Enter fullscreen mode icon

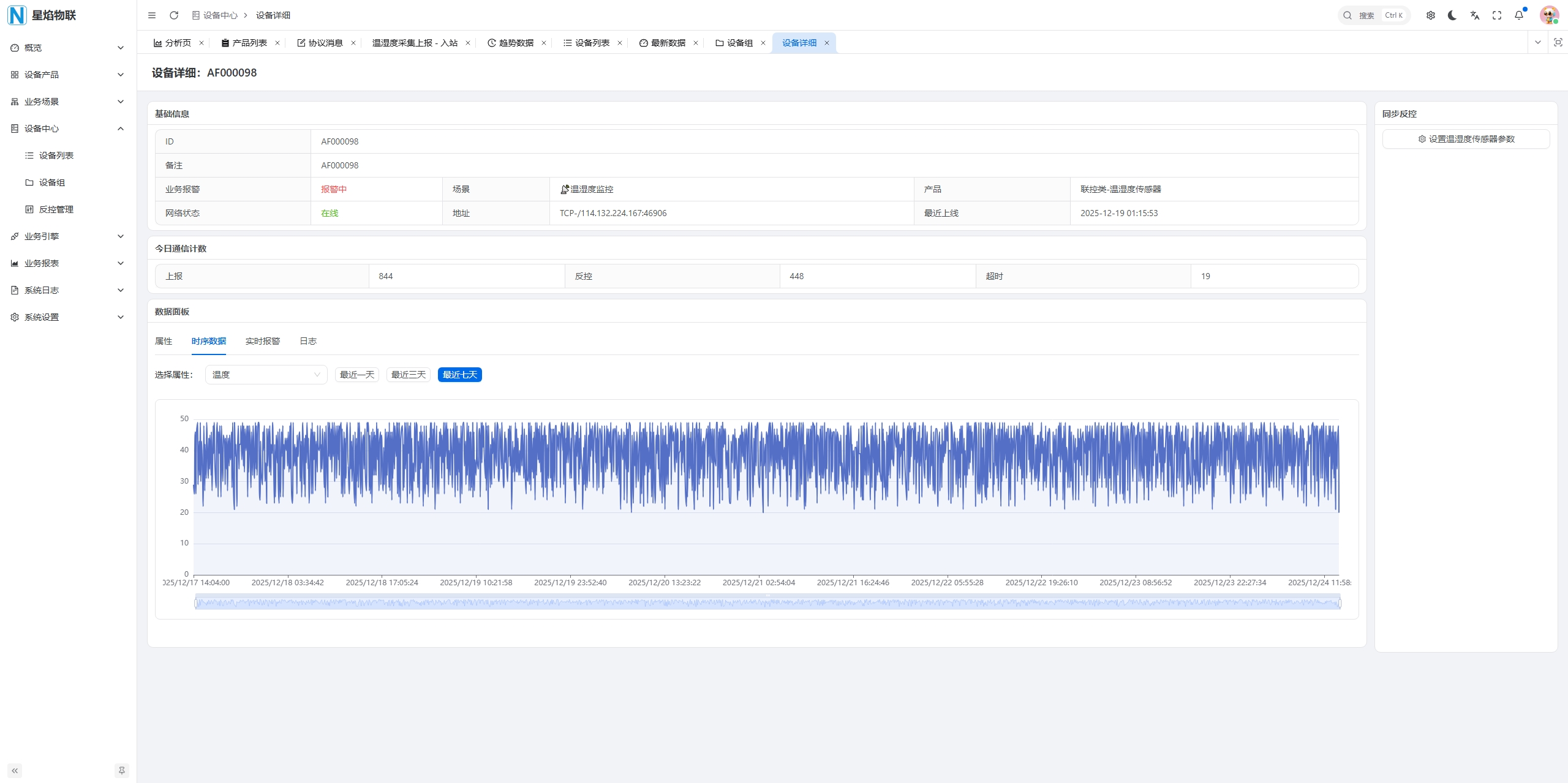tap(1496, 15)
